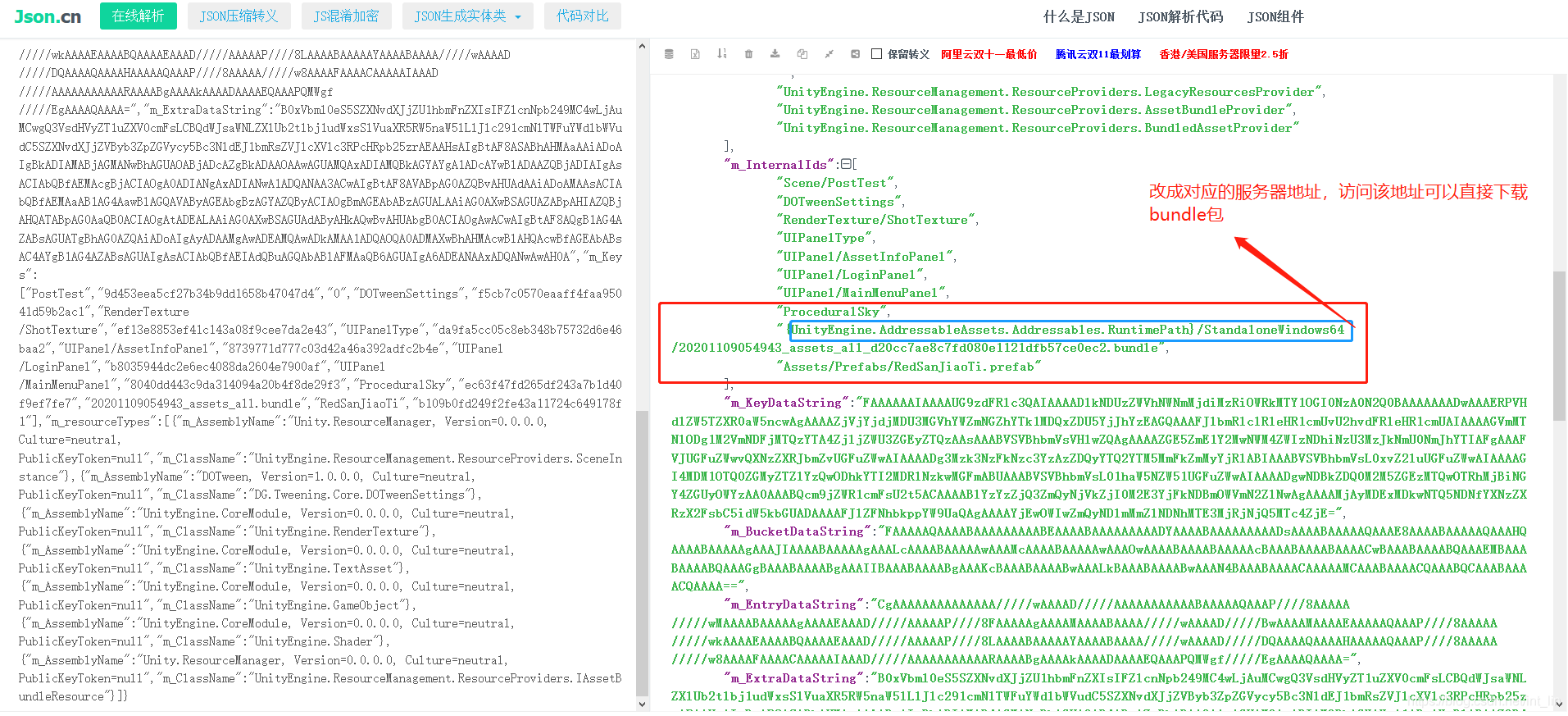Open the JSON解析代码 link
Image resolution: width=1568 pixels, height=716 pixels.
pyautogui.click(x=1180, y=16)
